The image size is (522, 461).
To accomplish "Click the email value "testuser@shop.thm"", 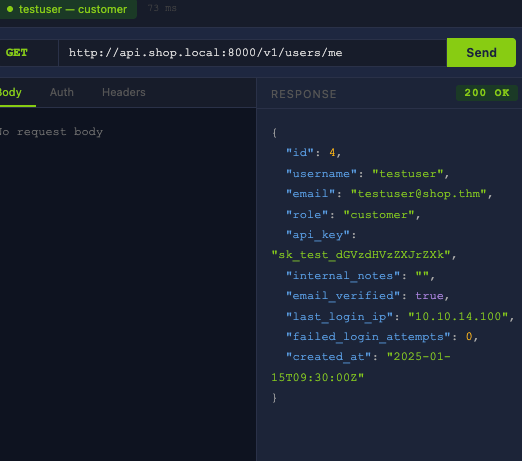I will click(419, 194).
